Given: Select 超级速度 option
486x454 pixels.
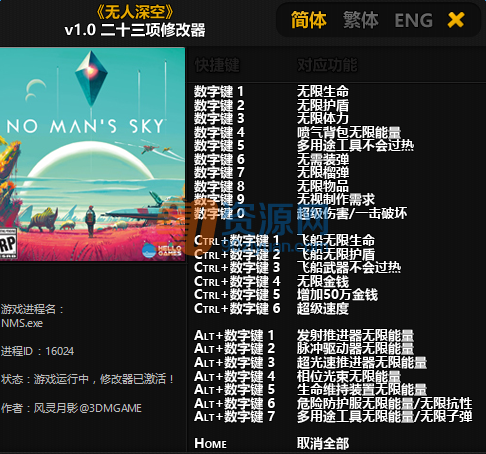Looking at the screenshot, I should click(323, 308).
